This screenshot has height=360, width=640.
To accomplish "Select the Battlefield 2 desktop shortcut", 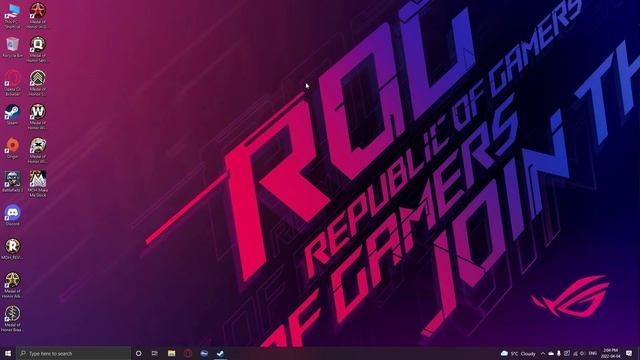I will tap(12, 182).
